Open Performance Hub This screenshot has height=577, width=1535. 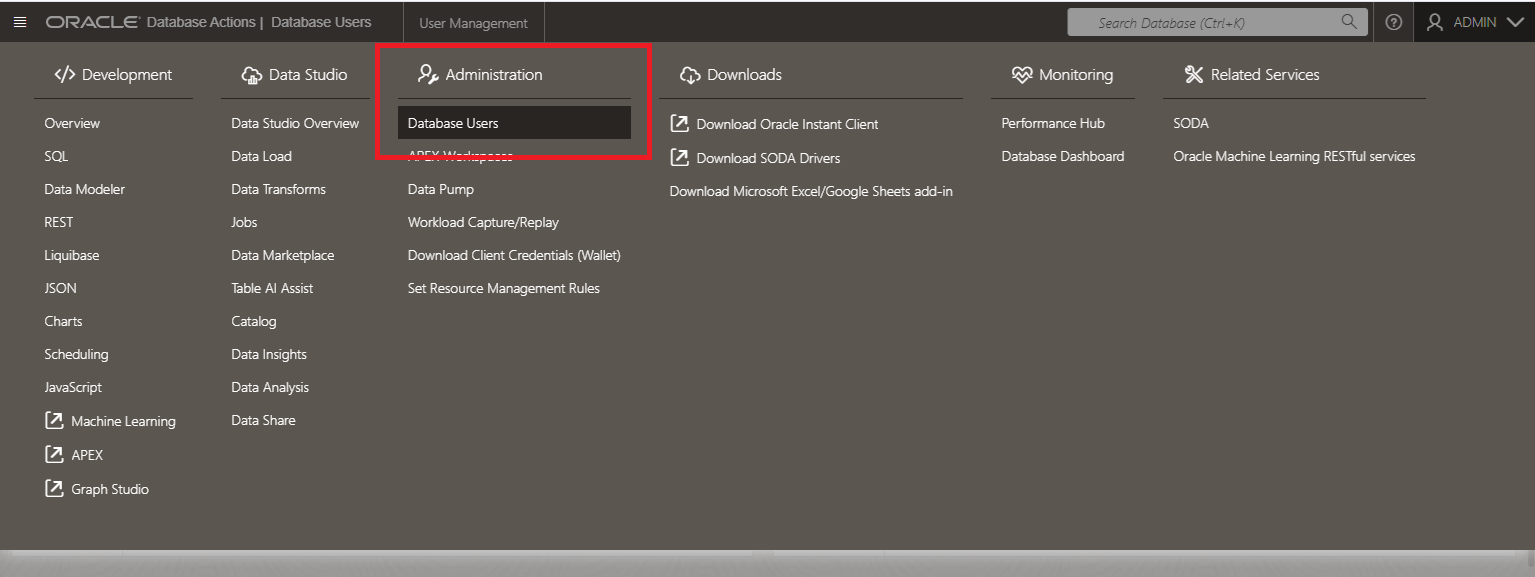pyautogui.click(x=1053, y=123)
